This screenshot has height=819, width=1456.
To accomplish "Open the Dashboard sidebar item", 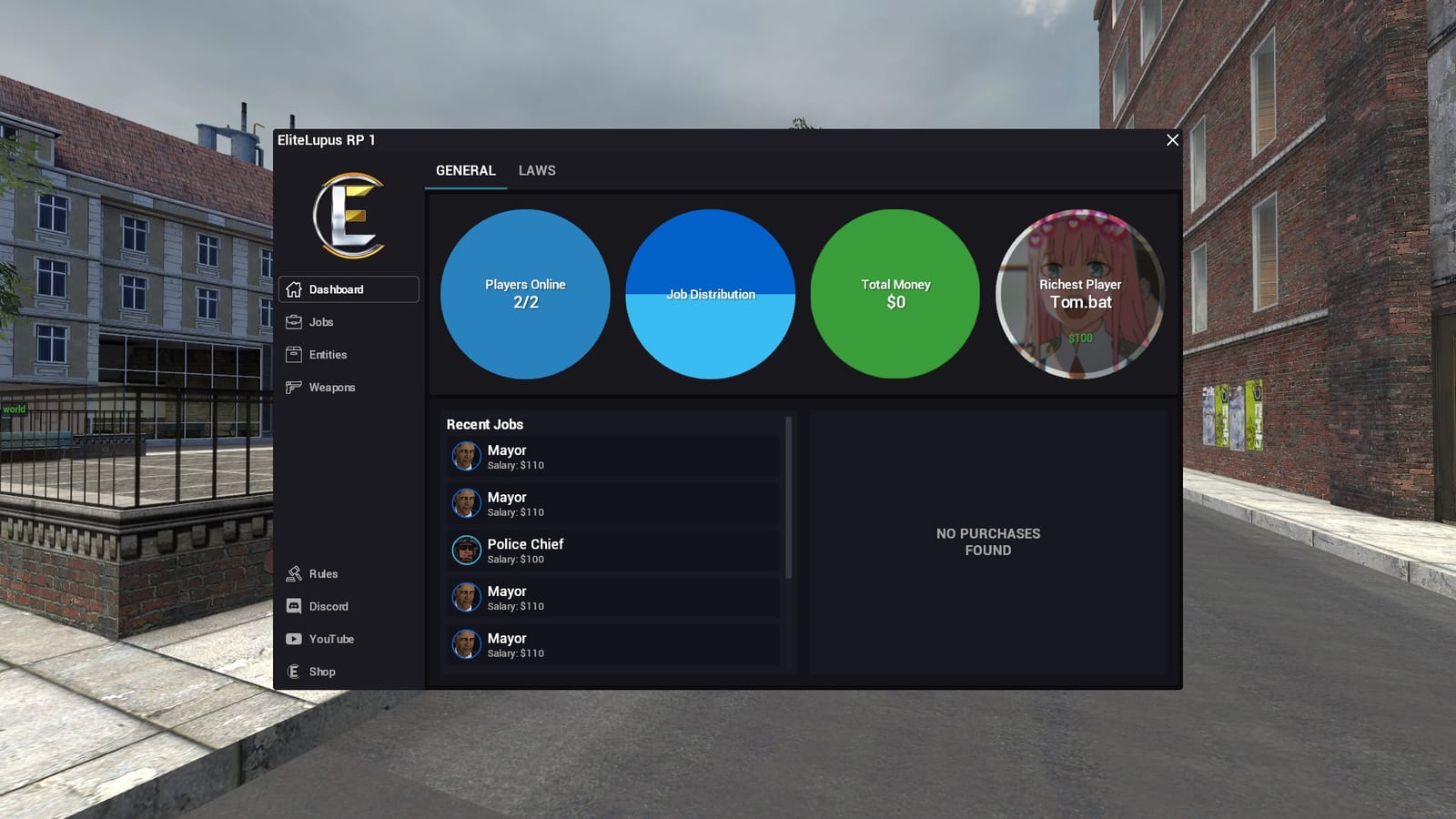I will pos(349,289).
